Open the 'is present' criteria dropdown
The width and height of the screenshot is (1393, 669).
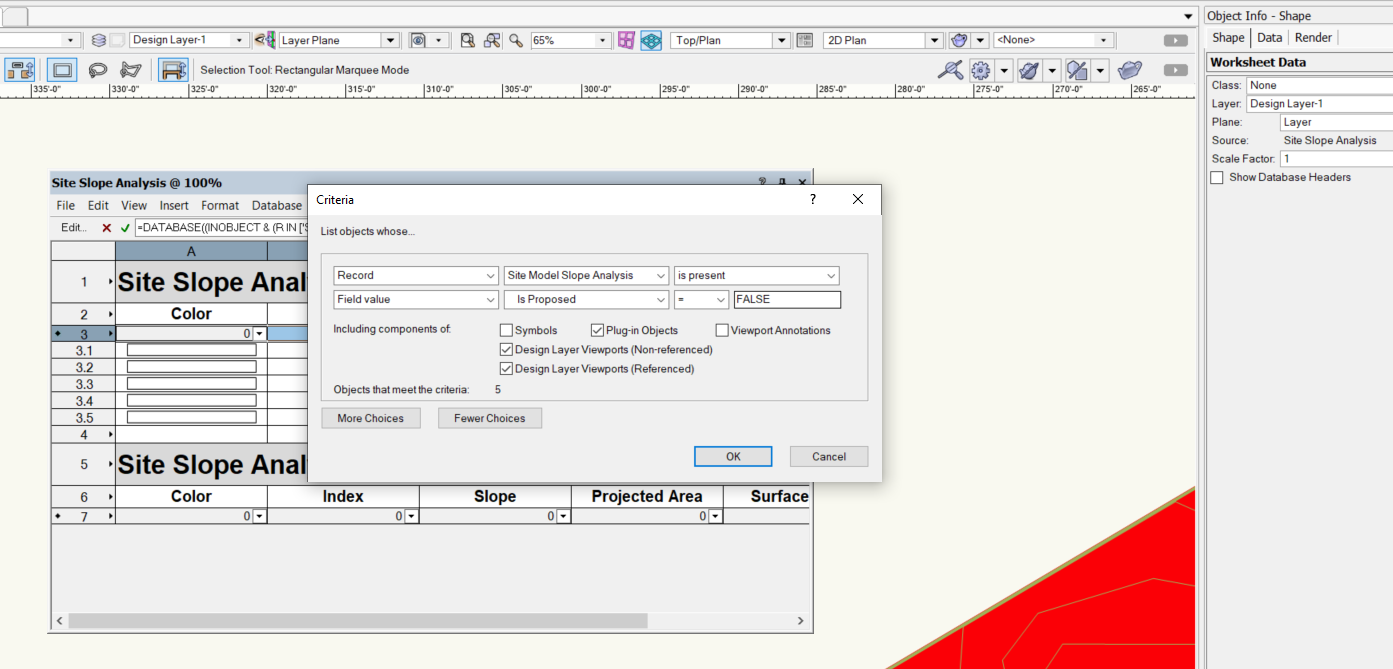tap(756, 275)
